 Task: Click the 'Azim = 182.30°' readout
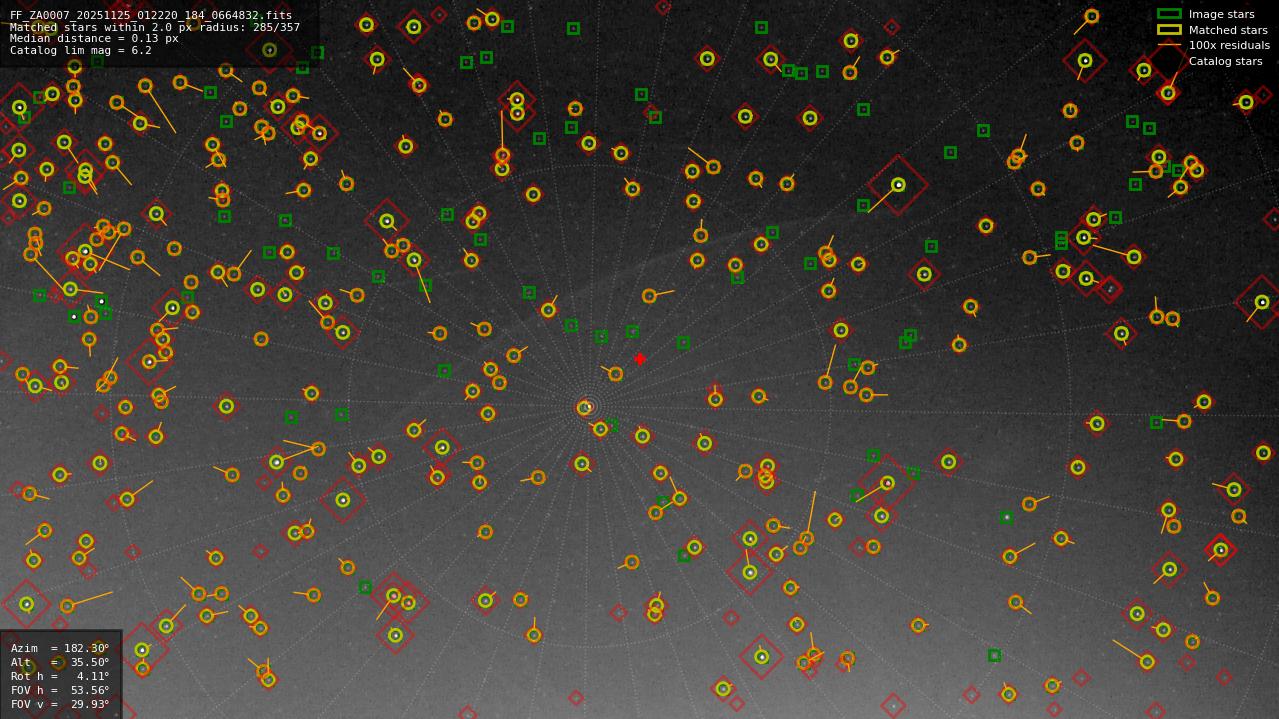pos(60,648)
